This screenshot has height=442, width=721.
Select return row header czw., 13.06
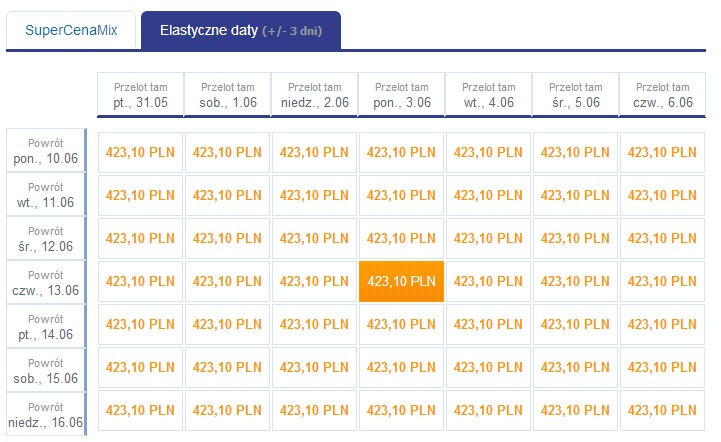(x=46, y=282)
